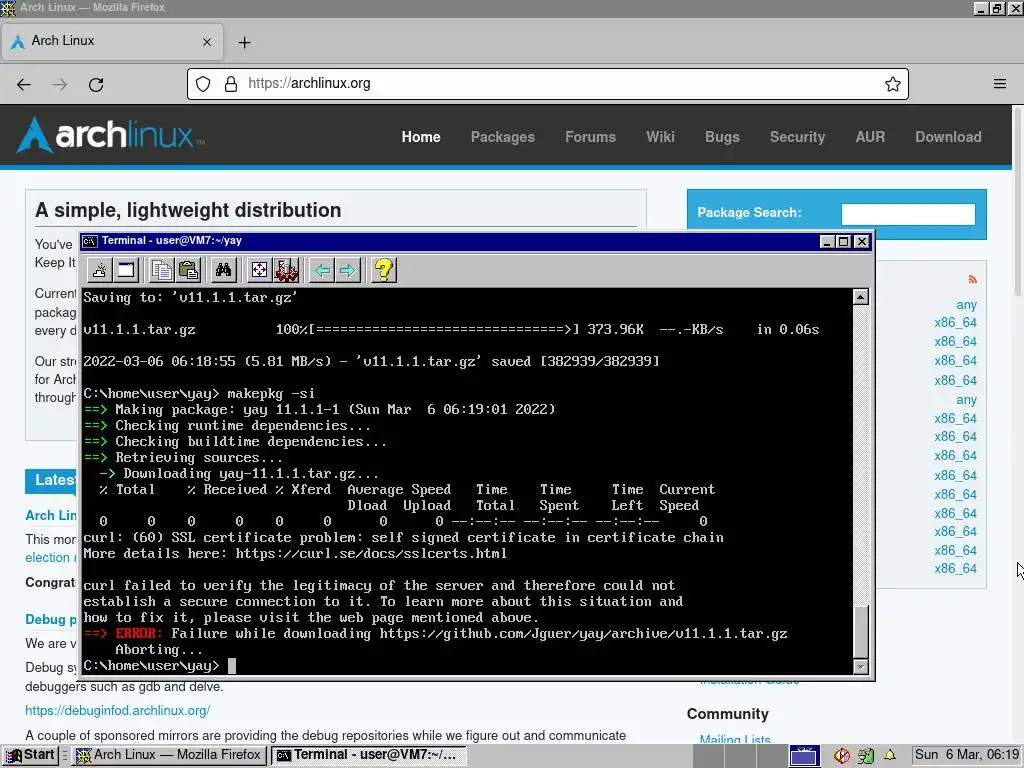Go to previous tab with left arrow

(322, 270)
